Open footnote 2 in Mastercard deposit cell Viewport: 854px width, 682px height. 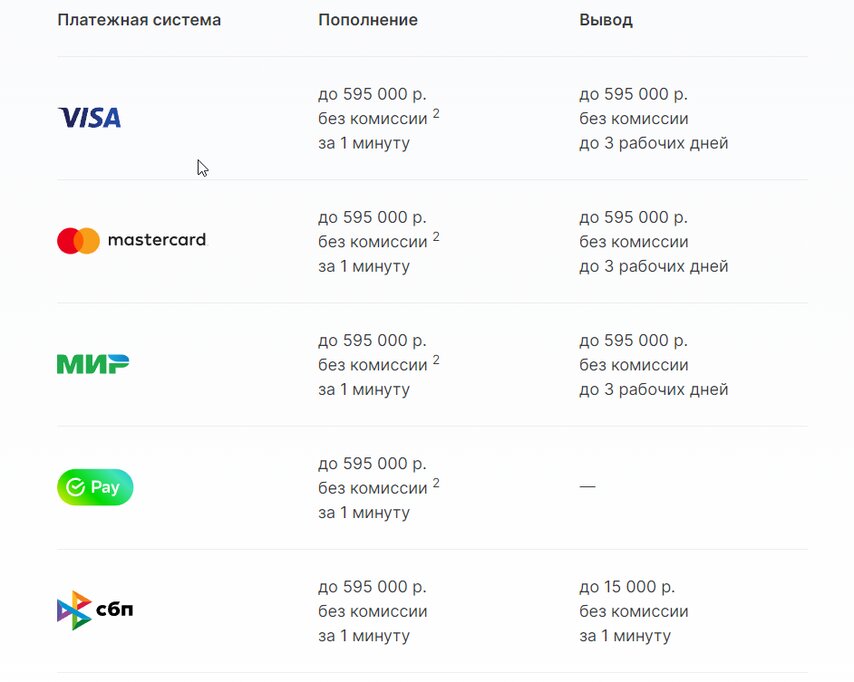pos(436,237)
